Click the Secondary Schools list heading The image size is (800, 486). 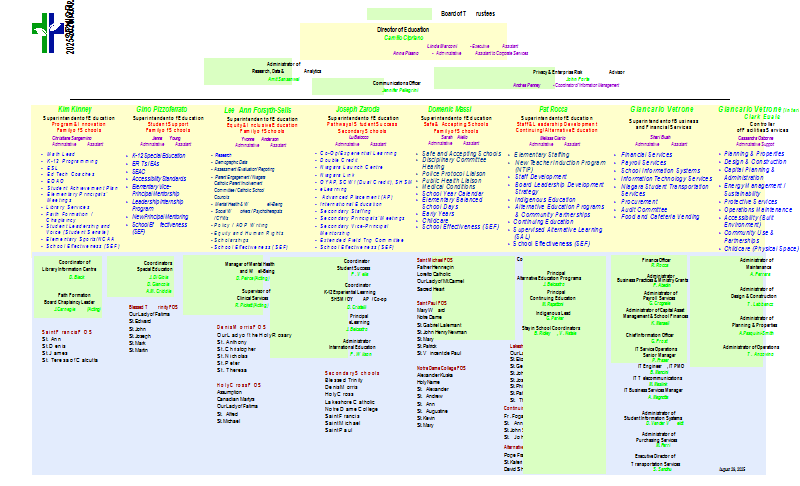(346, 372)
